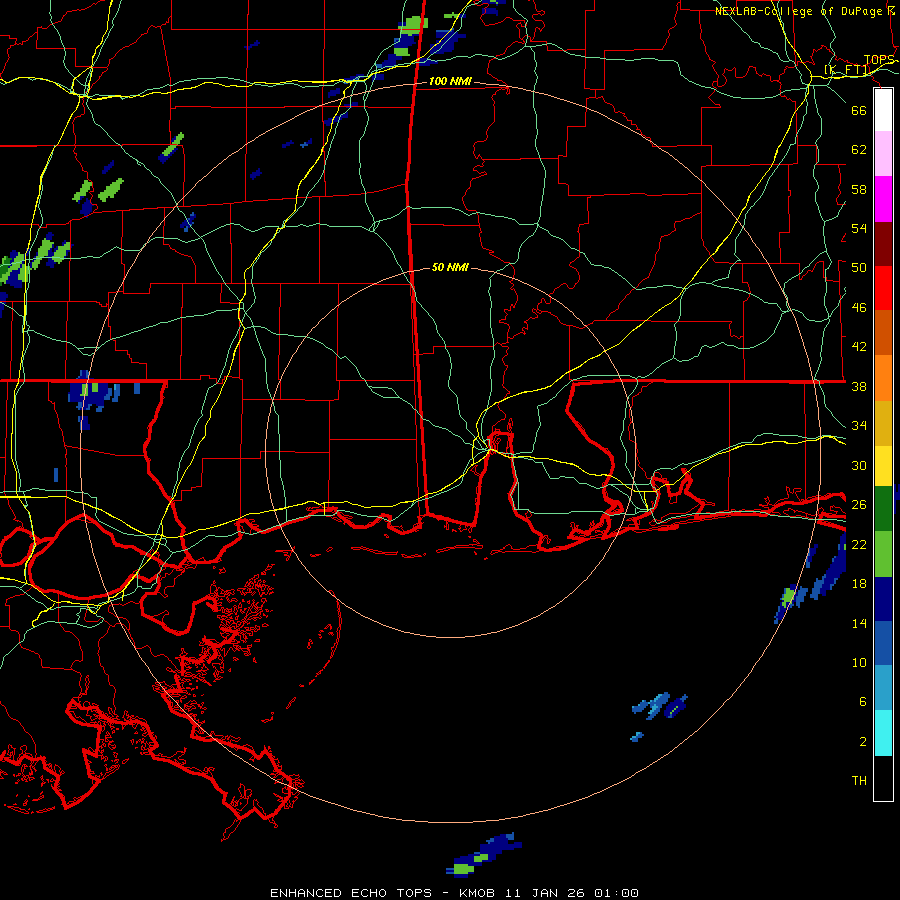Click legend value "10"
Image resolution: width=900 pixels, height=900 pixels.
(x=859, y=662)
